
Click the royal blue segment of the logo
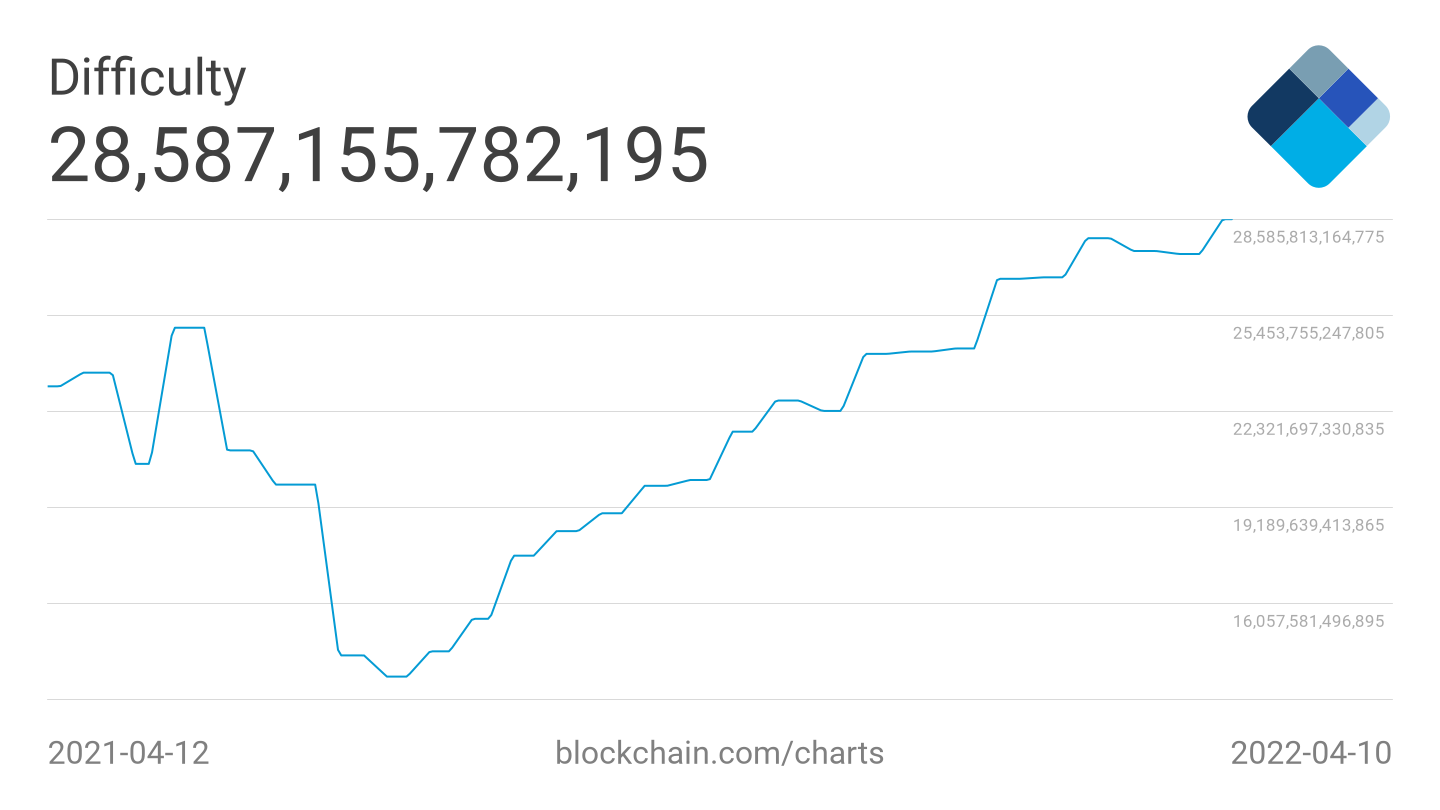[1348, 98]
